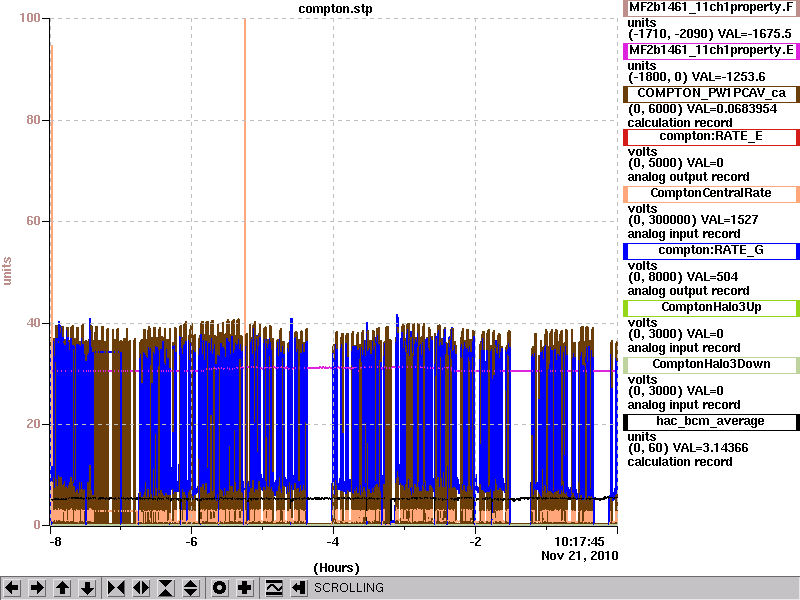Pan the plot left with the left arrow
Screen dimensions: 800x600
[12, 588]
